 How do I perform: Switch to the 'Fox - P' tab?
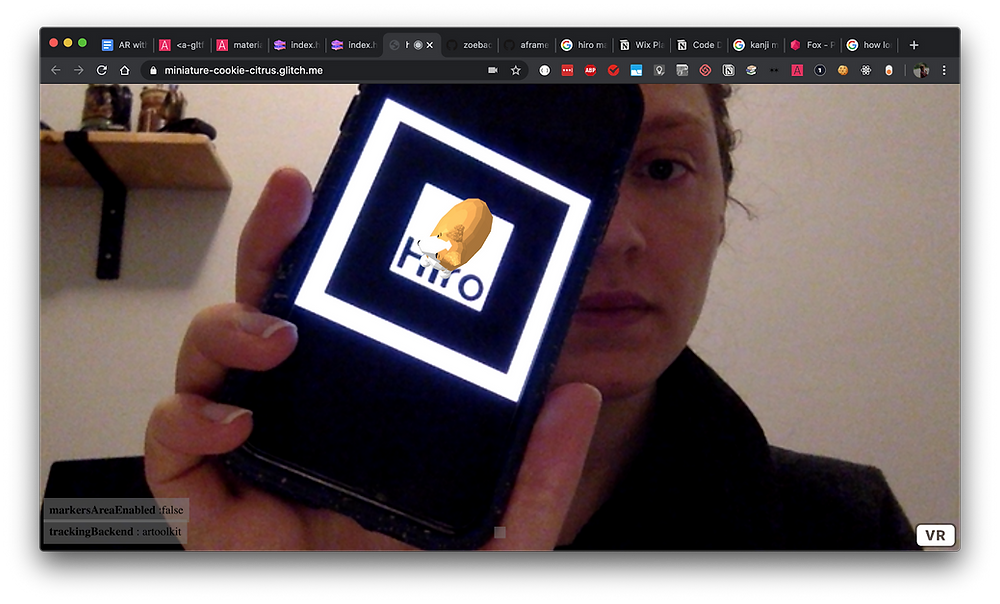pos(813,45)
